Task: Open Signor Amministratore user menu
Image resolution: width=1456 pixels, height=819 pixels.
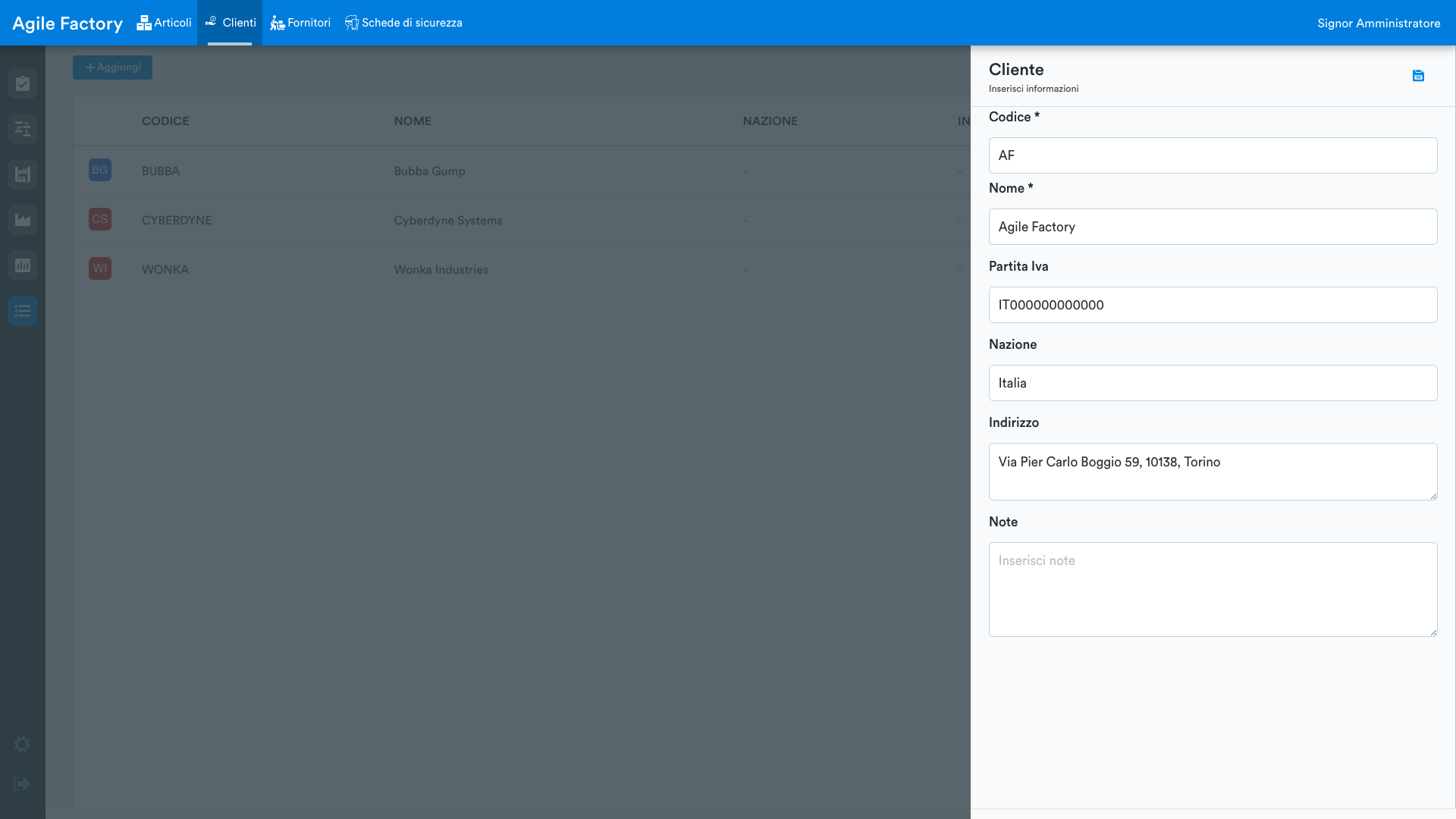Action: coord(1379,24)
